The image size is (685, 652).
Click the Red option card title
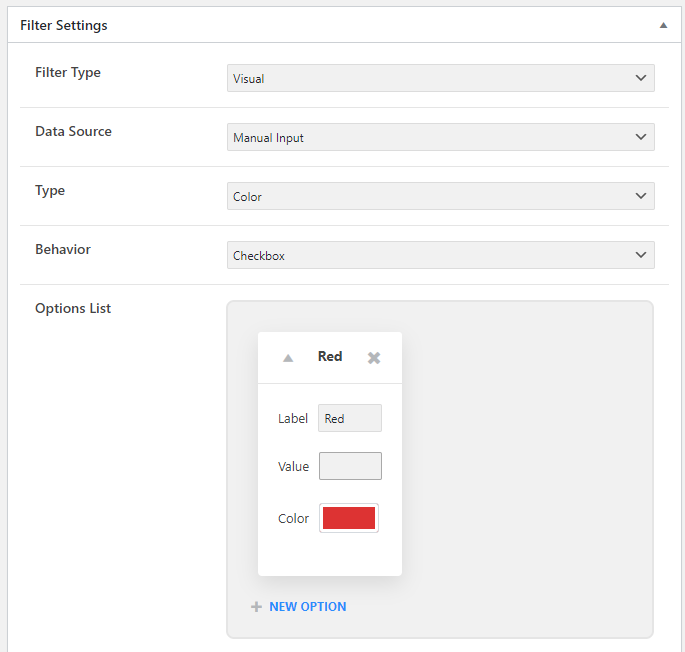click(330, 357)
